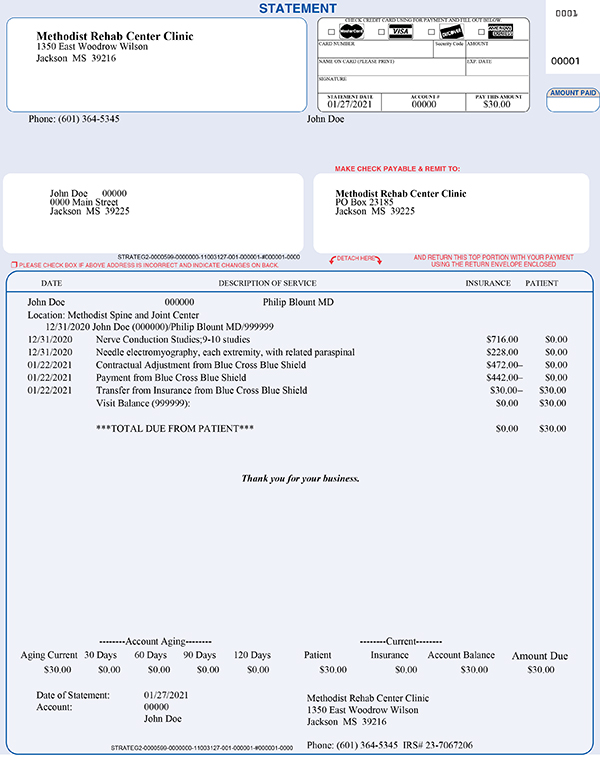The image size is (600, 760).
Task: Click the 60 Days aging label
Action: pos(150,655)
